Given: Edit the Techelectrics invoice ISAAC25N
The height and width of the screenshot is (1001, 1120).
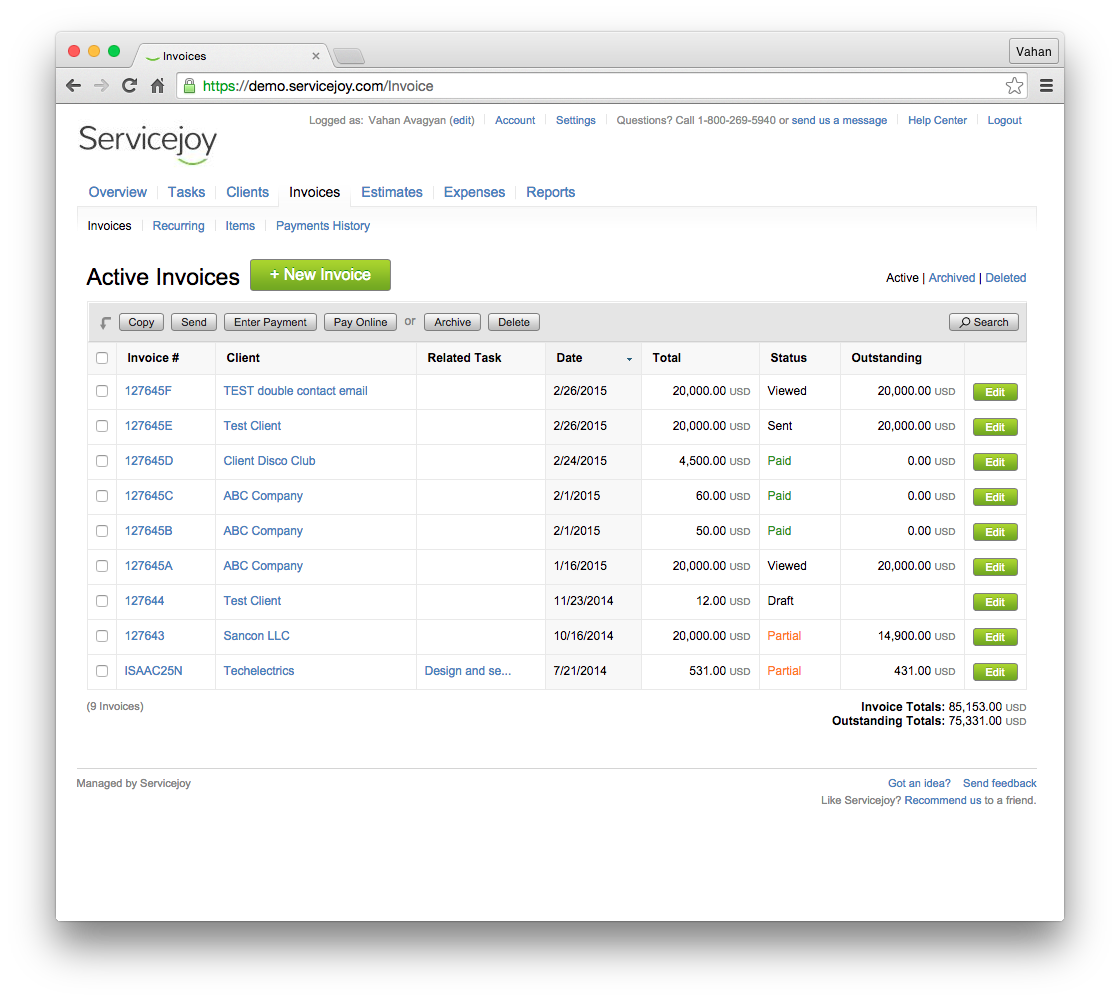Looking at the screenshot, I should tap(995, 672).
